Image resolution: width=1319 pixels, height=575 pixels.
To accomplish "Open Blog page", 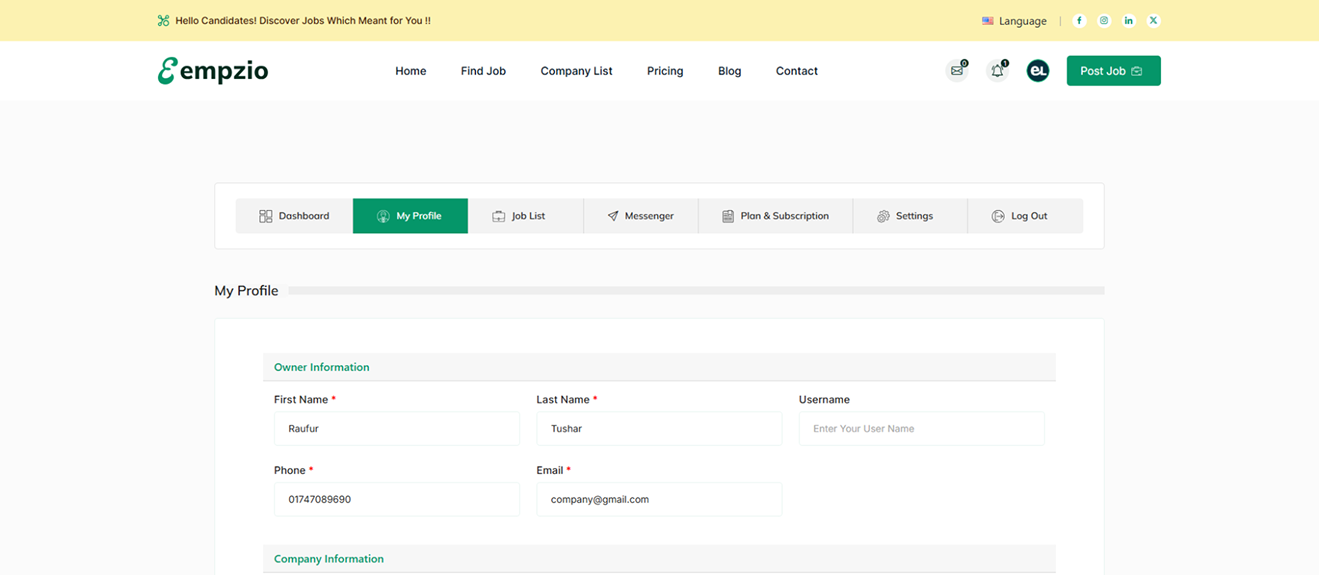I will [730, 71].
